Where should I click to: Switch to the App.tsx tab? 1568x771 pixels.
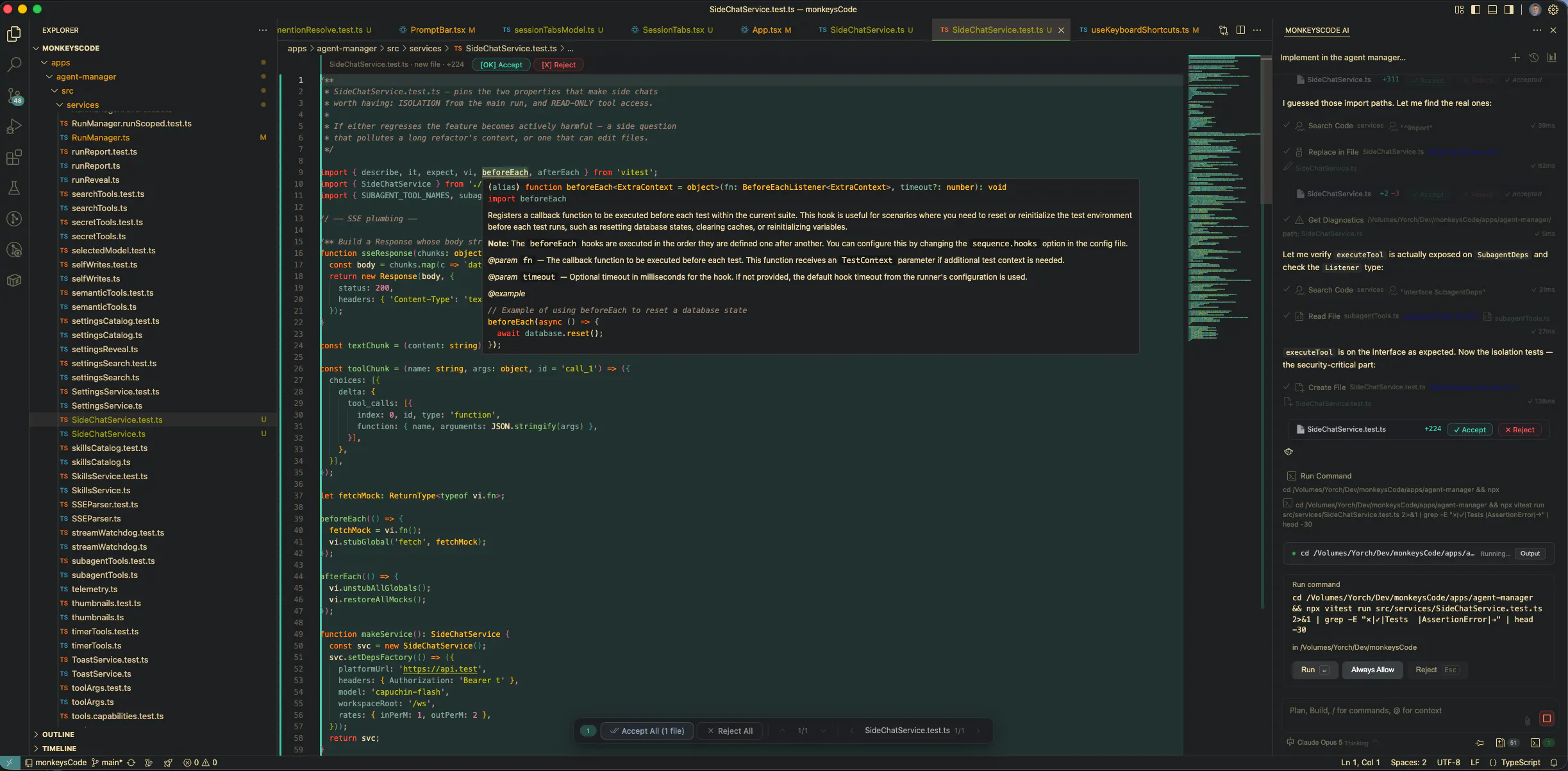[x=767, y=30]
